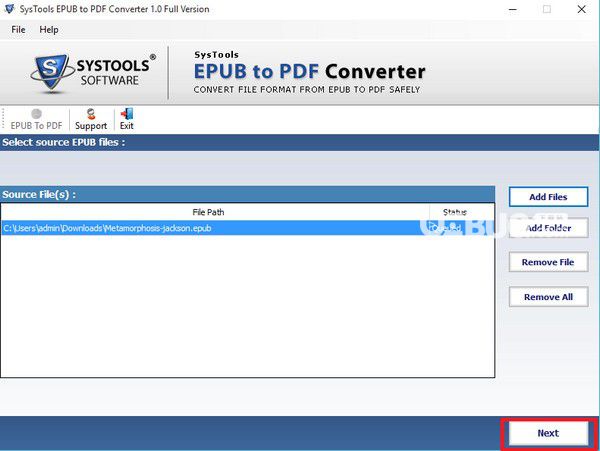Viewport: 600px width, 451px height.
Task: Click the SysTools Software logo
Action: pos(93,72)
